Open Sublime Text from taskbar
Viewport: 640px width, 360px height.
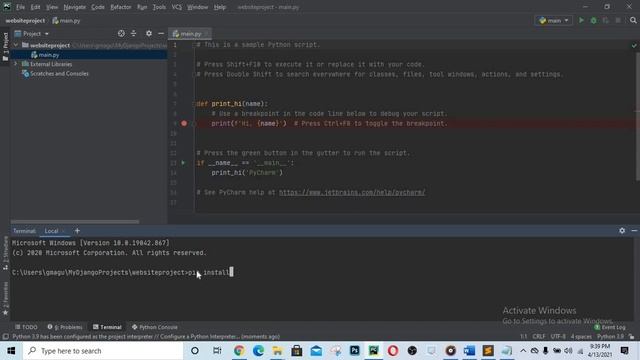488,351
